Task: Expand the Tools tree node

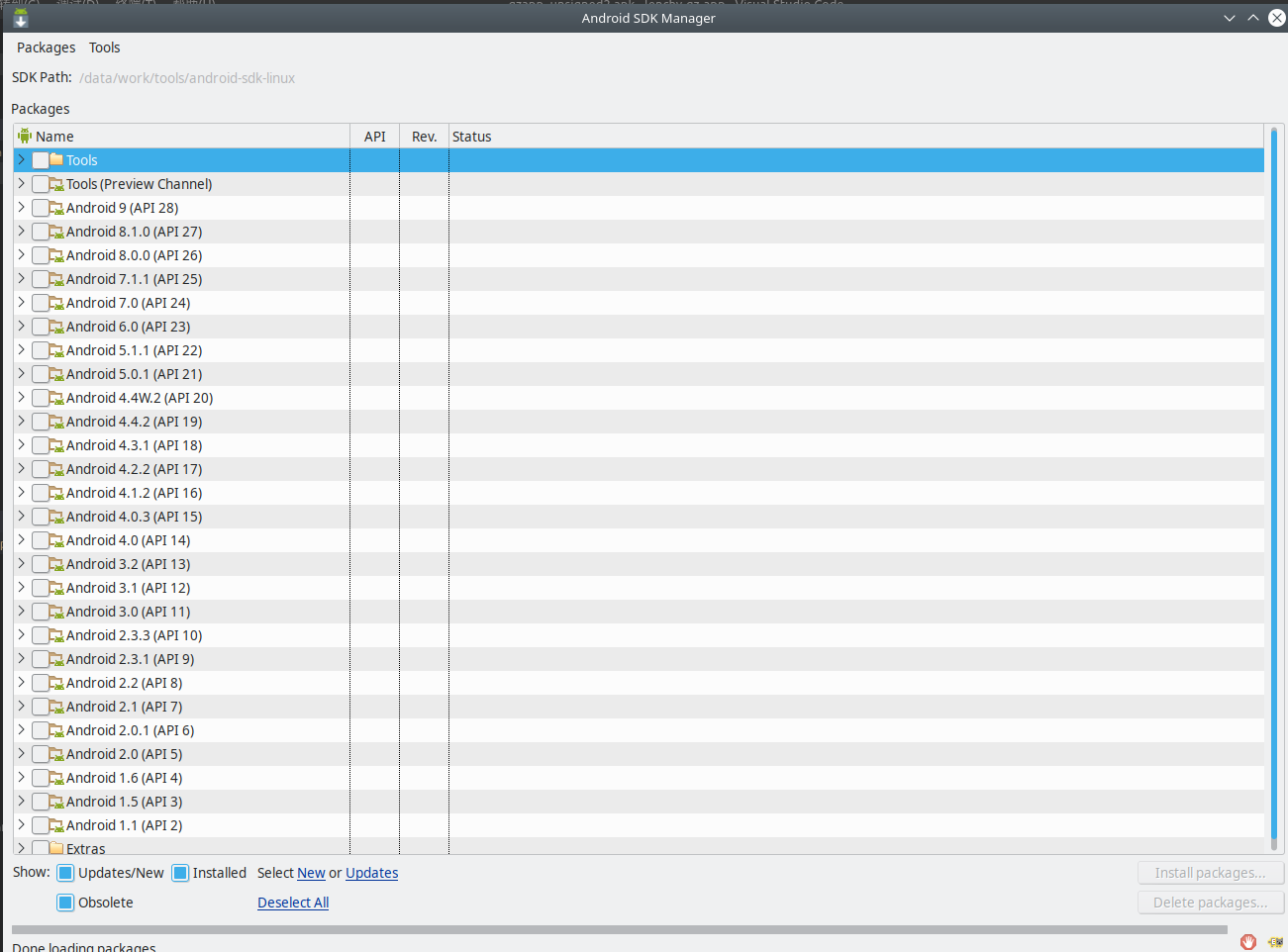Action: (x=21, y=159)
